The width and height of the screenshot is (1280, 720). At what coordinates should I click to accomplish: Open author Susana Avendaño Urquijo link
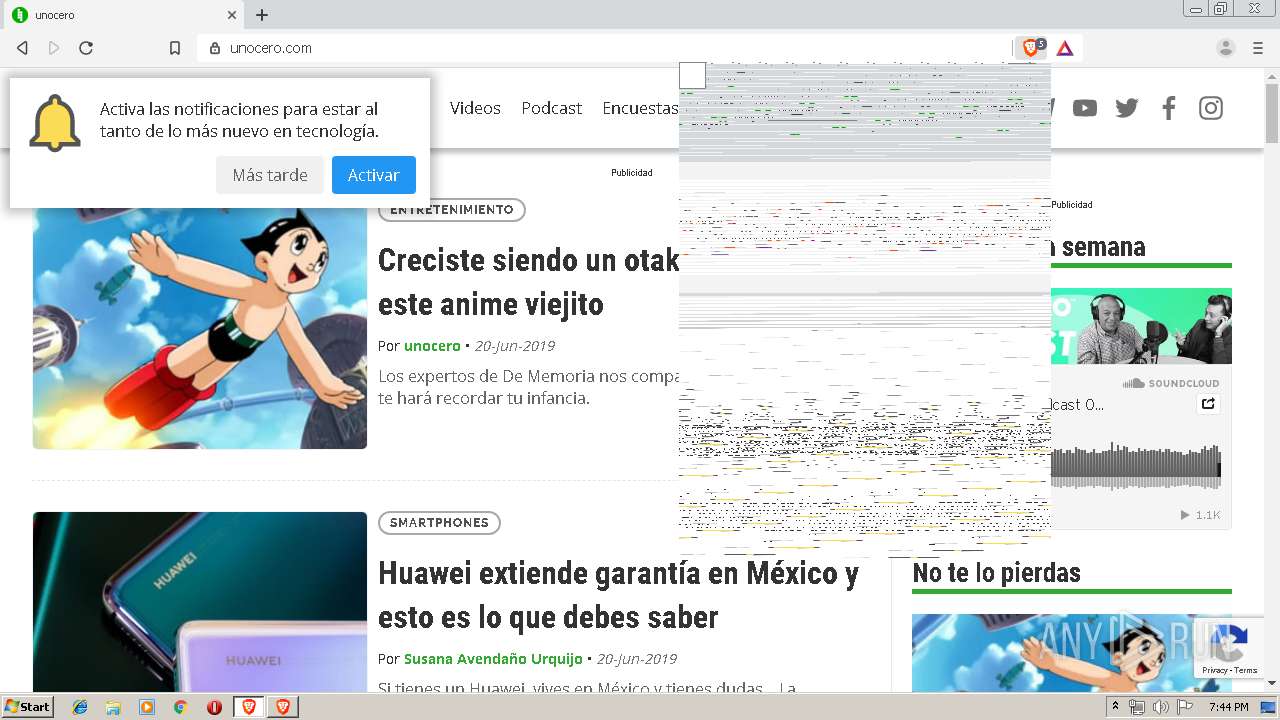tap(493, 659)
